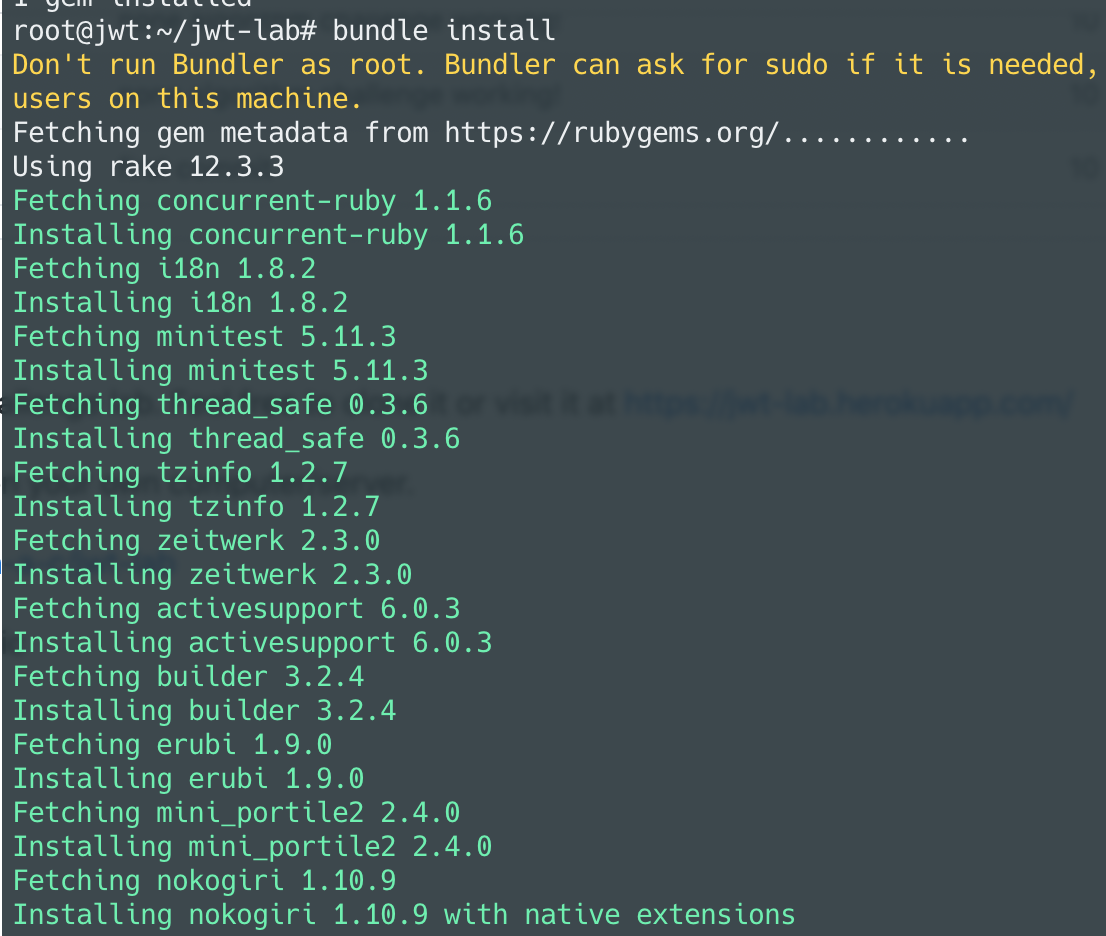Click 'users on this machine.' warning line
Viewport: 1106px width, 936px height.
point(188,99)
